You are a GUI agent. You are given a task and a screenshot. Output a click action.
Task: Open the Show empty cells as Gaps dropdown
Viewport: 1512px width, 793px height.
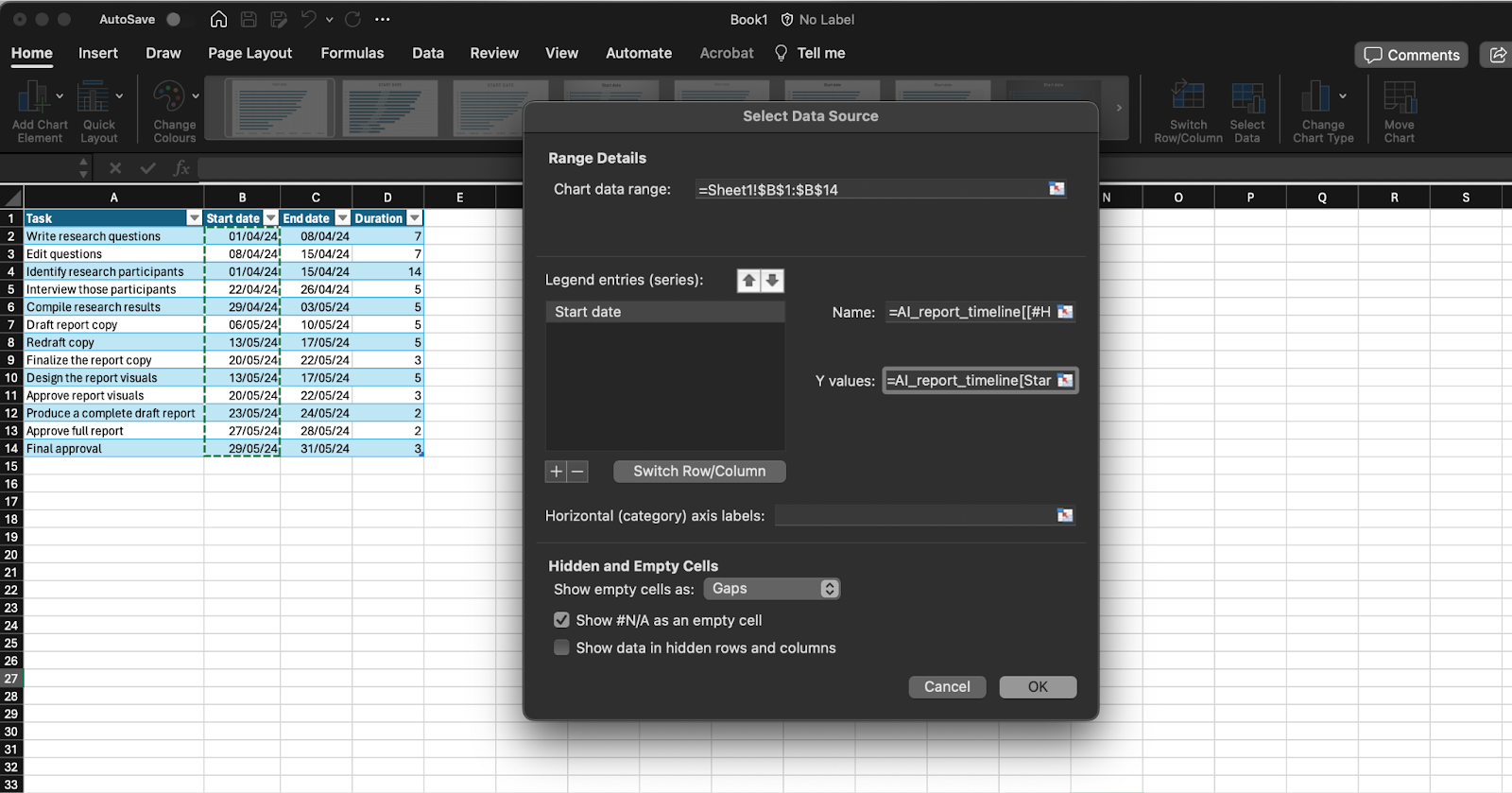click(x=772, y=589)
